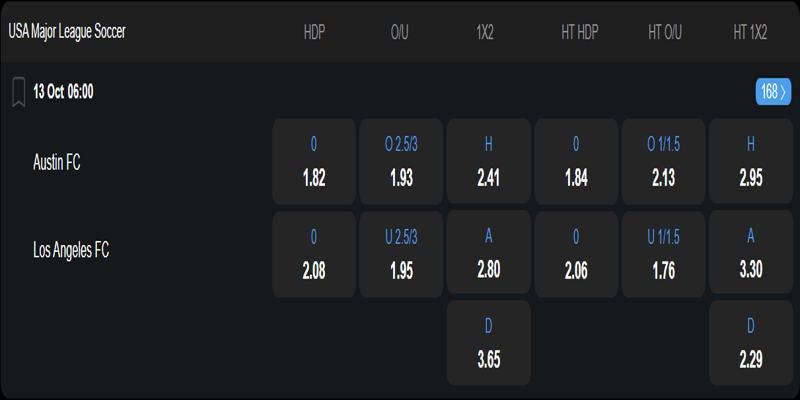Open the Austin FC team name
800x400 pixels.
[x=57, y=163]
